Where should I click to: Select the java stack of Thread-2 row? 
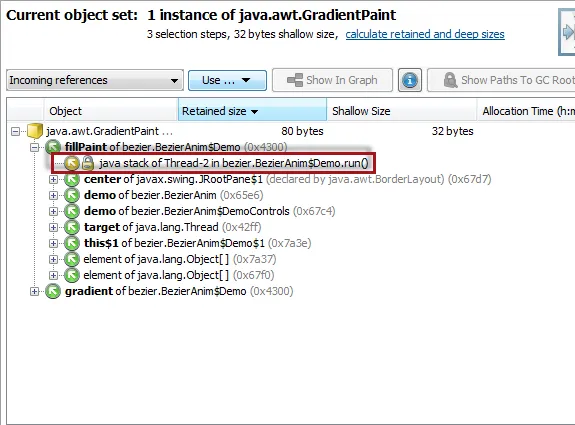point(213,163)
